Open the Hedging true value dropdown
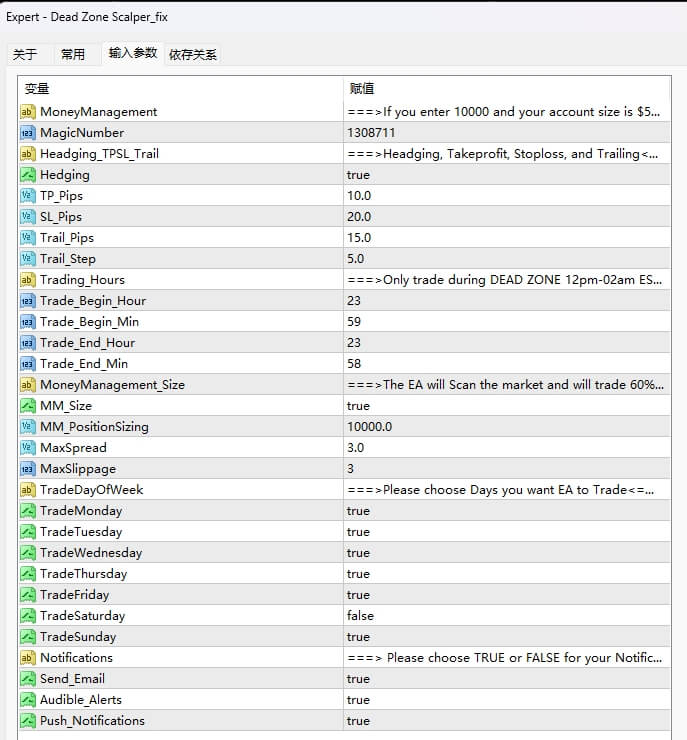This screenshot has width=687, height=740. coord(358,175)
